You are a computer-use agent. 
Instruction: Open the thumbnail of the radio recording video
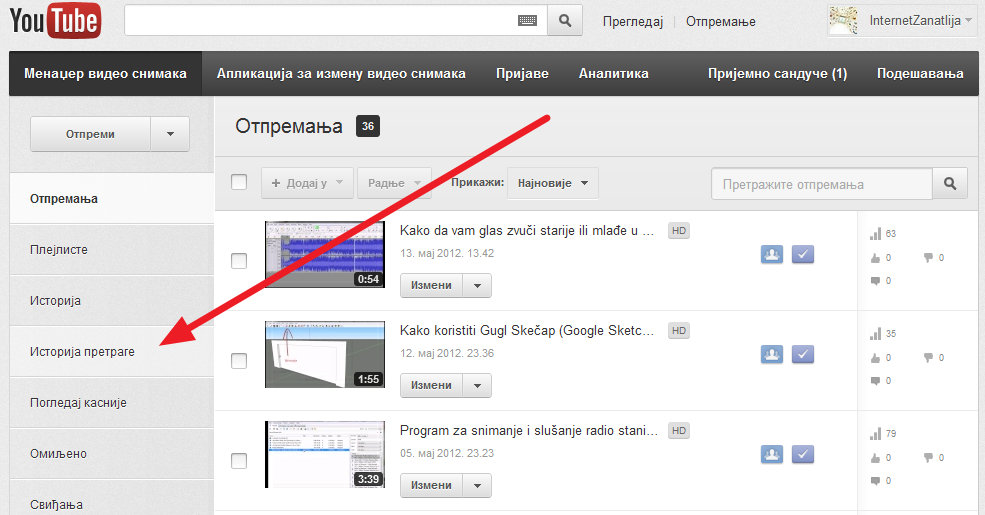(x=323, y=454)
